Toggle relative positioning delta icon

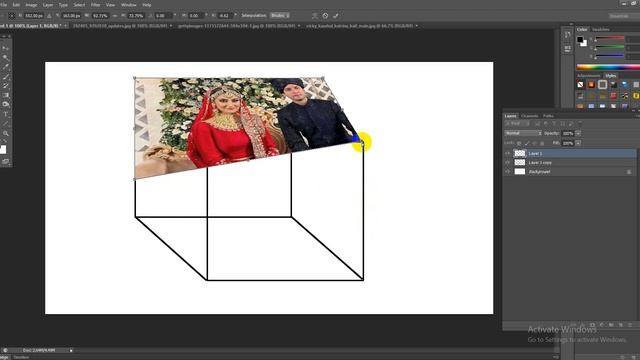[x=49, y=16]
